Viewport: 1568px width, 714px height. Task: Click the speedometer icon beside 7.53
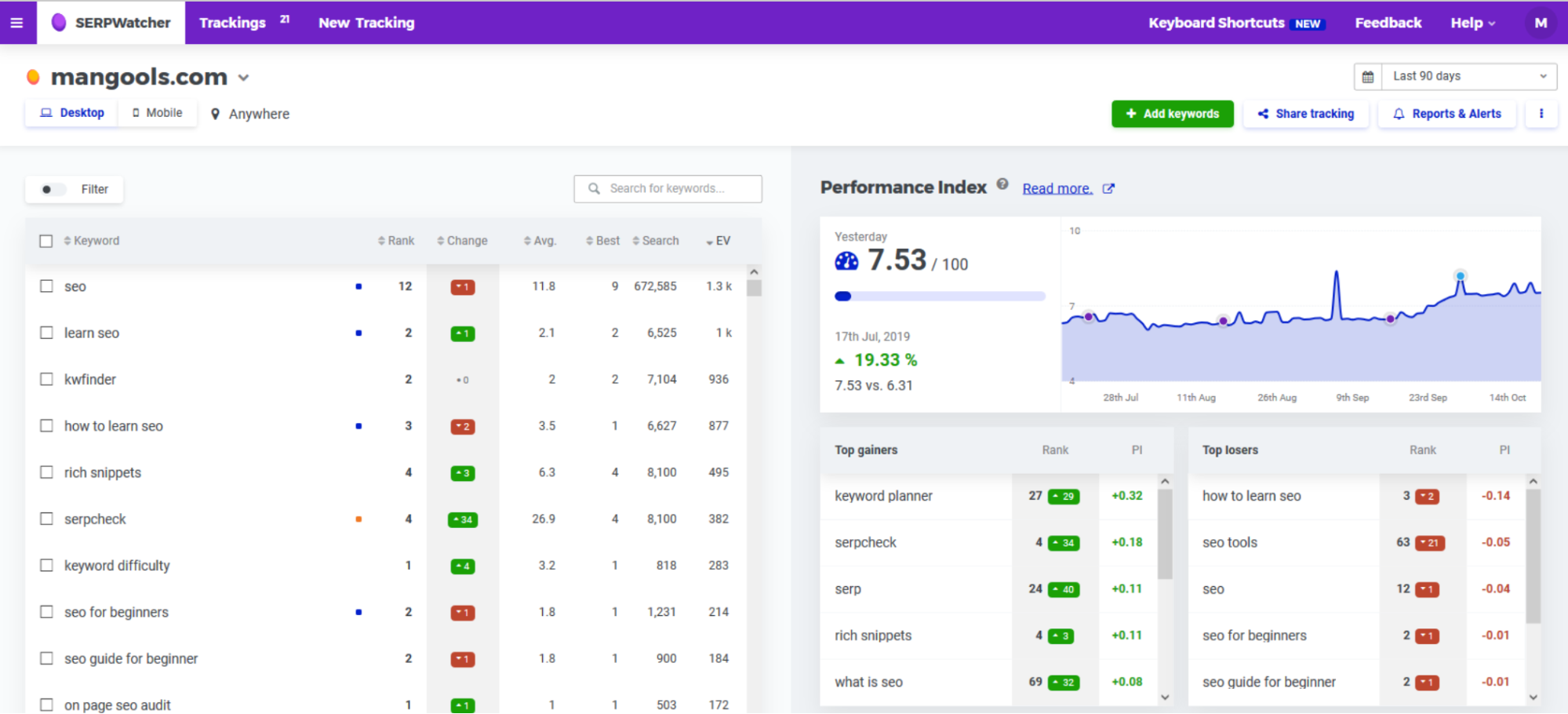pyautogui.click(x=847, y=260)
